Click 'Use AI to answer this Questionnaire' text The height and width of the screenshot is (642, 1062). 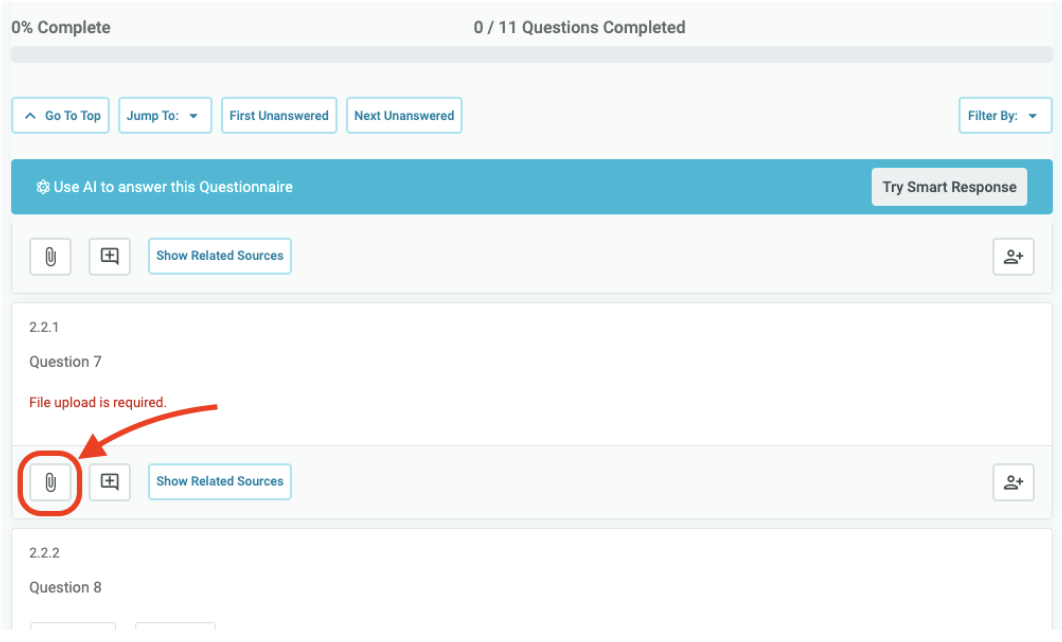[173, 187]
